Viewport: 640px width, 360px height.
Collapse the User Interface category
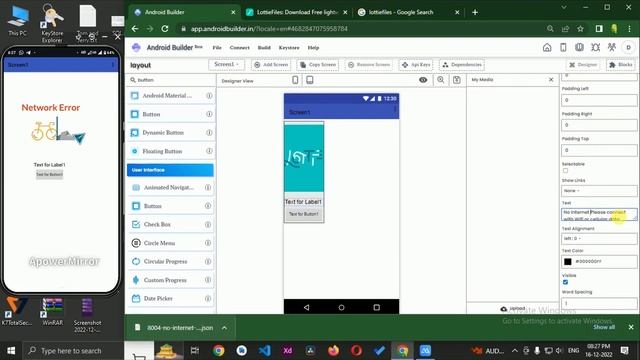click(170, 170)
